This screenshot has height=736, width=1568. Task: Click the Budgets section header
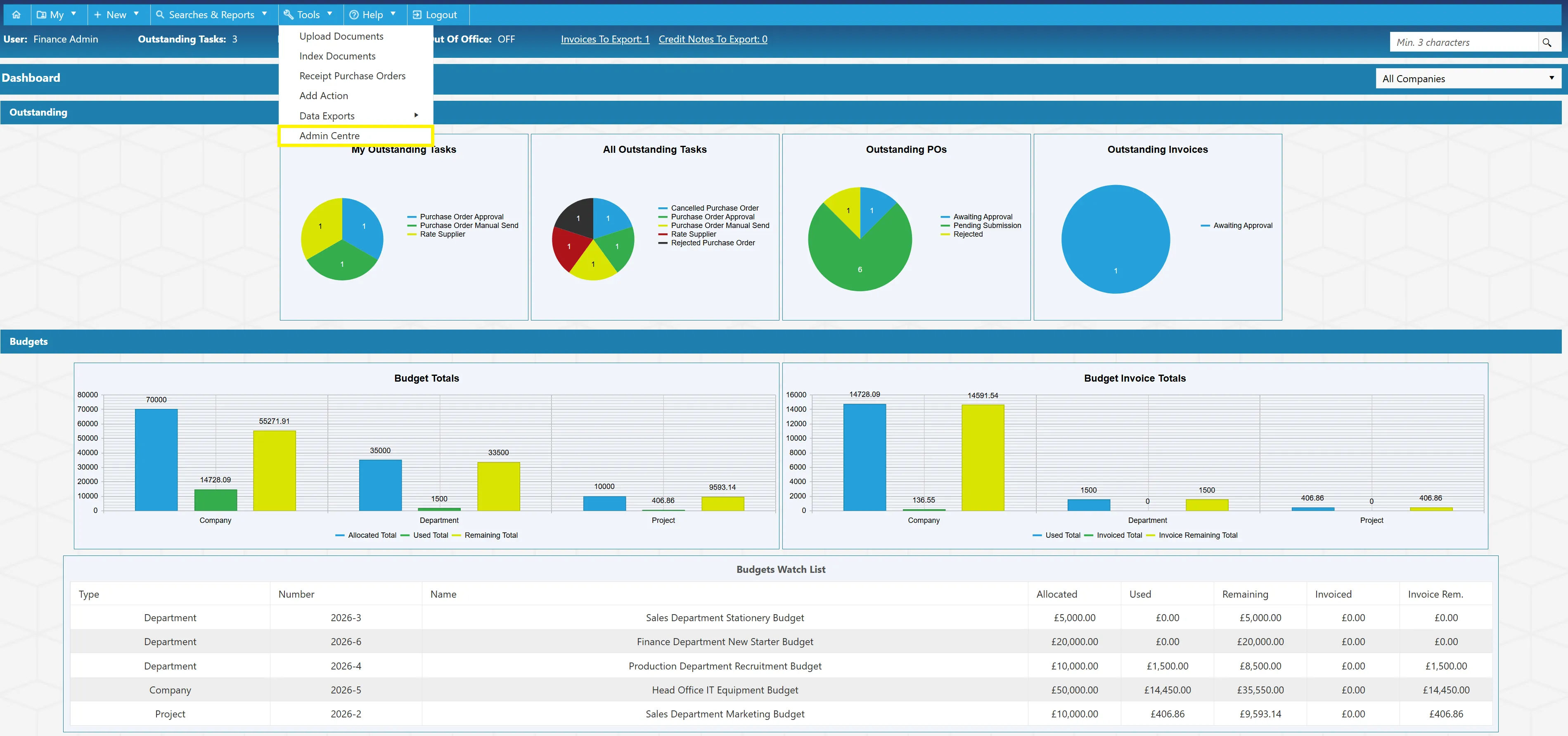pyautogui.click(x=781, y=342)
